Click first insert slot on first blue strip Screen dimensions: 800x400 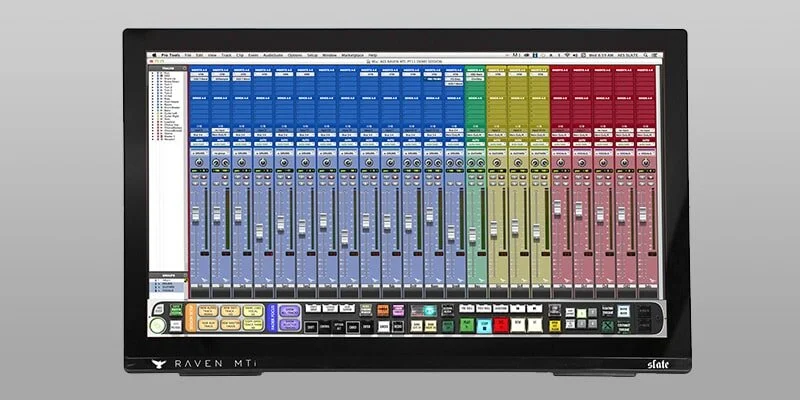tap(199, 74)
